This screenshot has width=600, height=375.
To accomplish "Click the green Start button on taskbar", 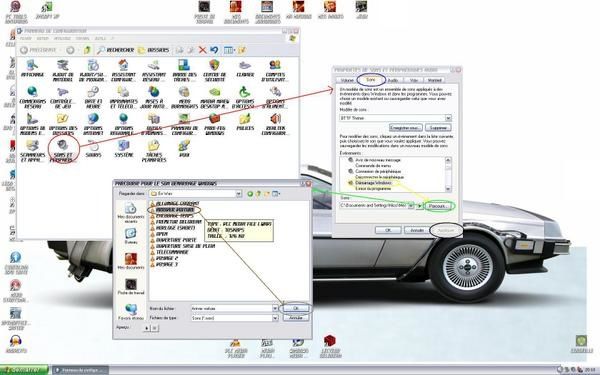I will coord(24,370).
